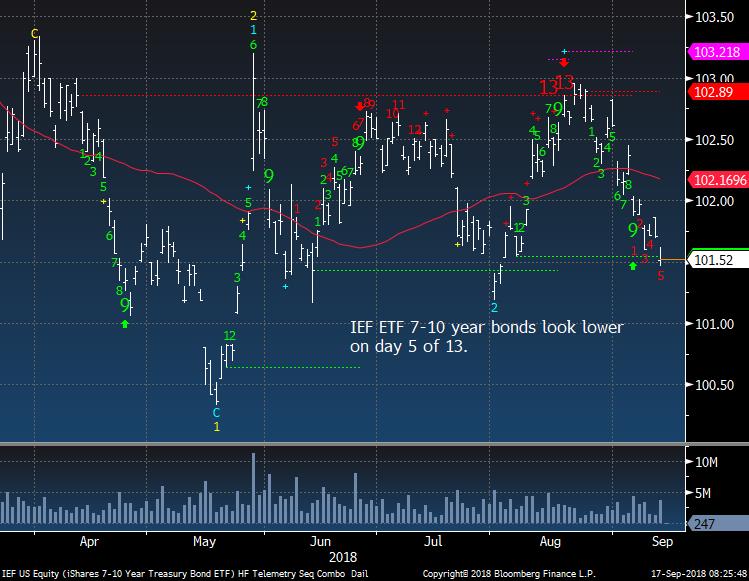Click the Sep month label
This screenshot has width=749, height=581.
coord(662,541)
